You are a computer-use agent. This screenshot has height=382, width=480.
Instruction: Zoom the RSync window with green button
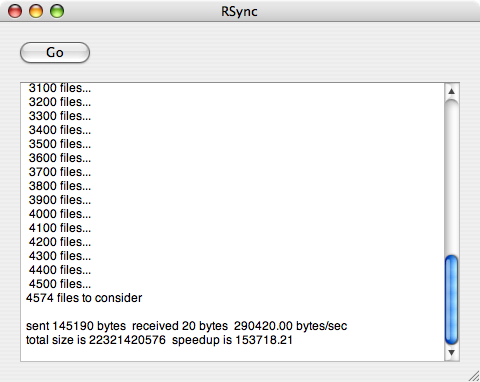pyautogui.click(x=57, y=11)
